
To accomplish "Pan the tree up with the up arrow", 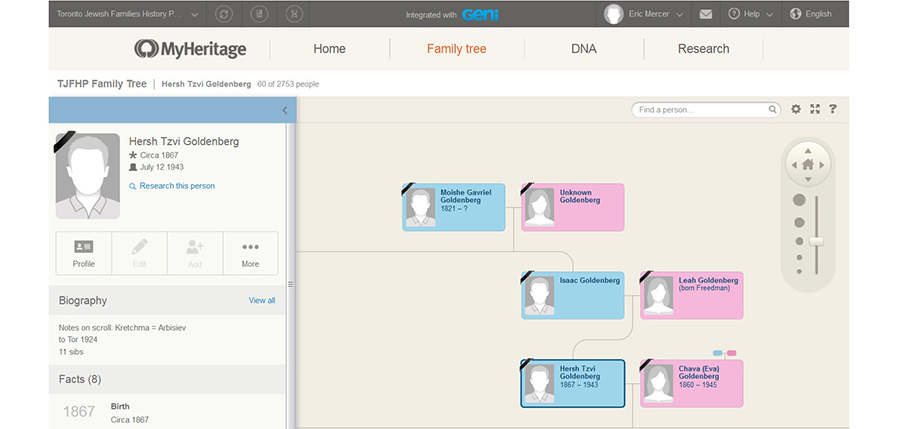I will [808, 151].
